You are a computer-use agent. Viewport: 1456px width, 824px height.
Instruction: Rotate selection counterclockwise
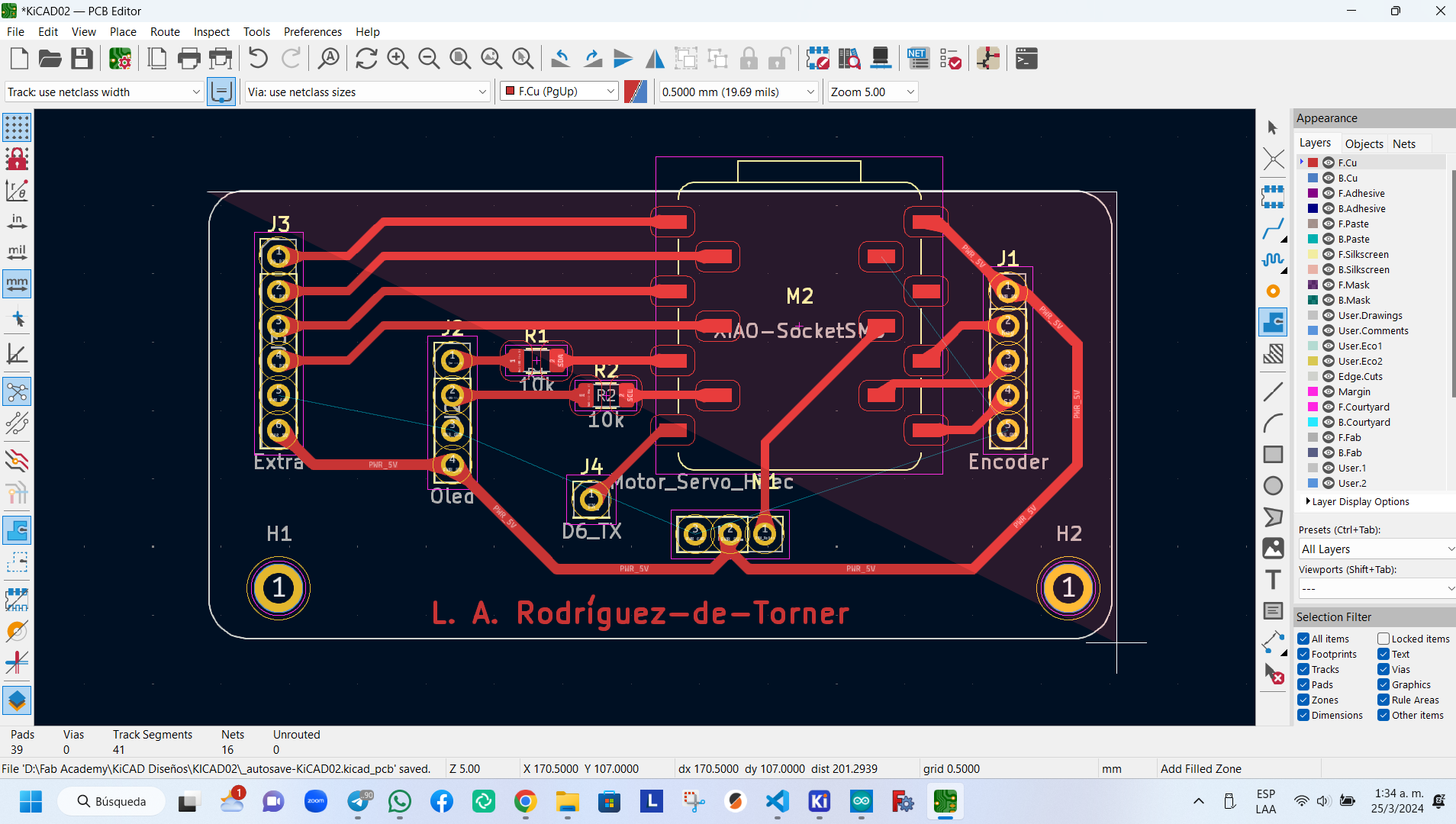(561, 59)
